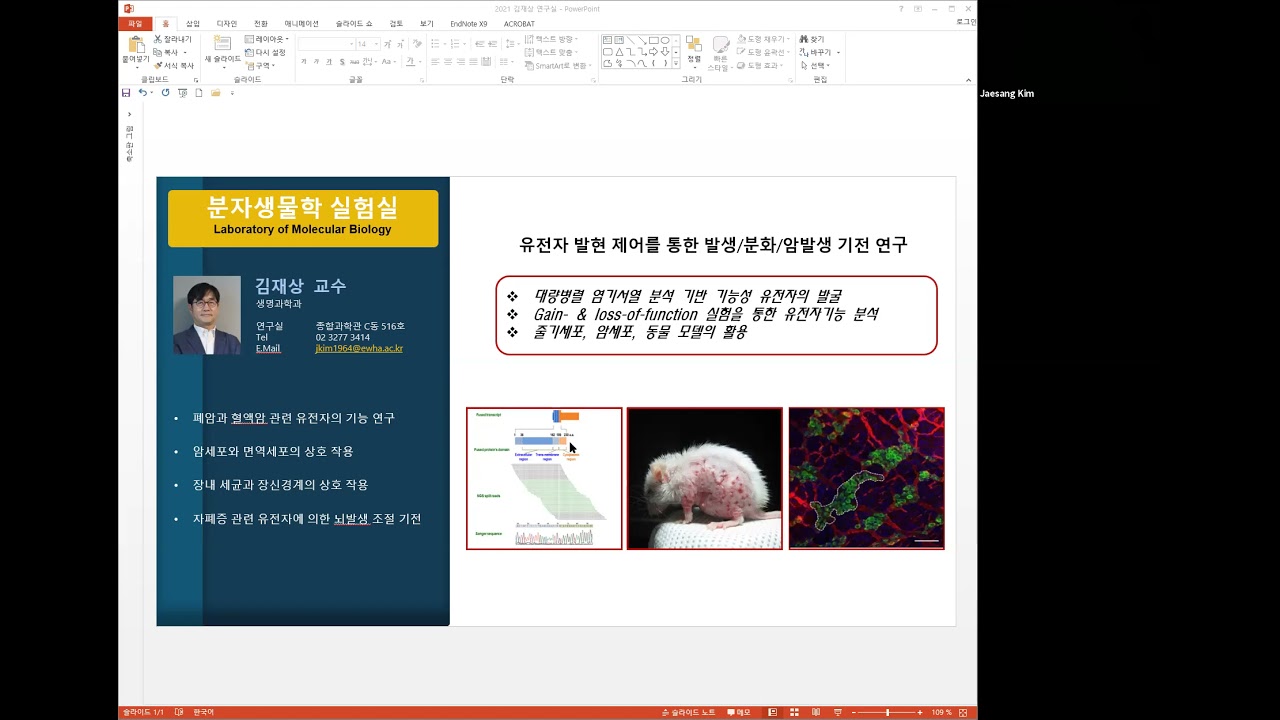Screen dimensions: 1280x720
Task: Click the New Slide (새 슬라이드) icon
Action: [x=222, y=43]
